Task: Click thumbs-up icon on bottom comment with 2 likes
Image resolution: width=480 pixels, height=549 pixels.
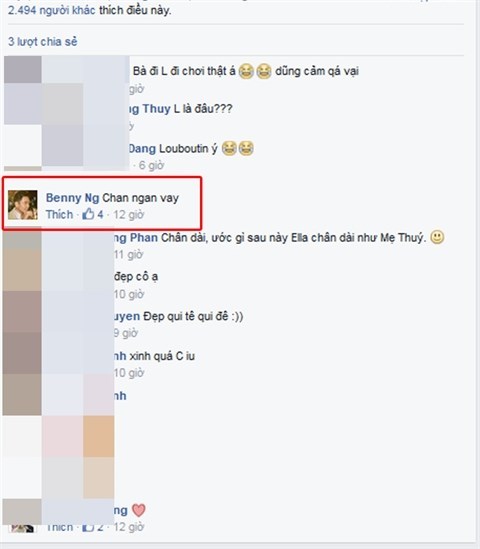Action: tap(88, 527)
